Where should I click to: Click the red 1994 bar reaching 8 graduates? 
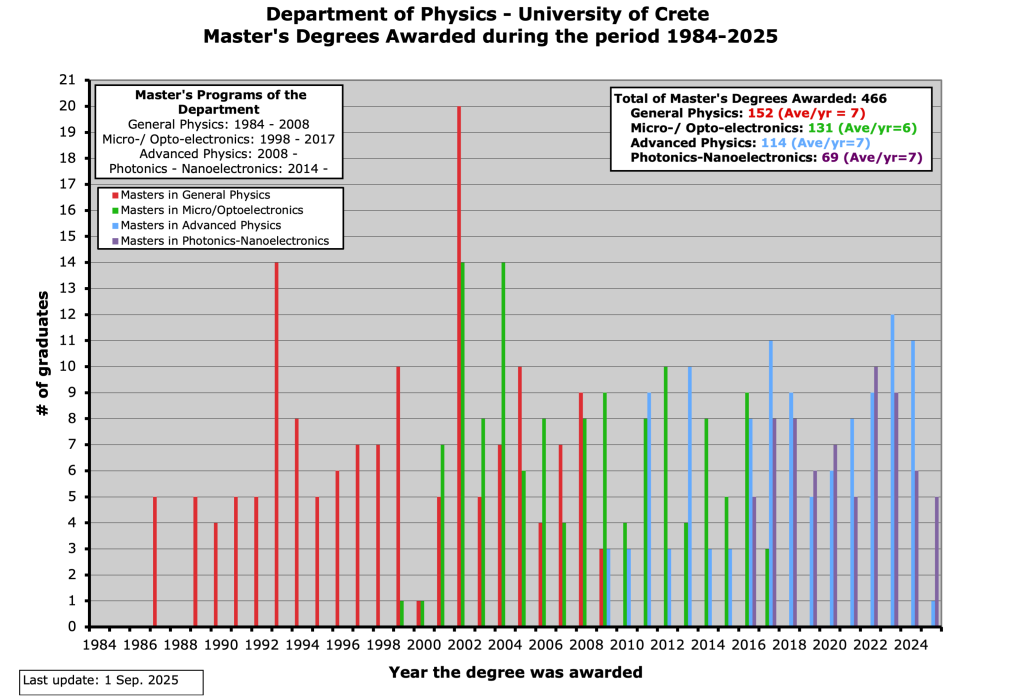pyautogui.click(x=296, y=523)
